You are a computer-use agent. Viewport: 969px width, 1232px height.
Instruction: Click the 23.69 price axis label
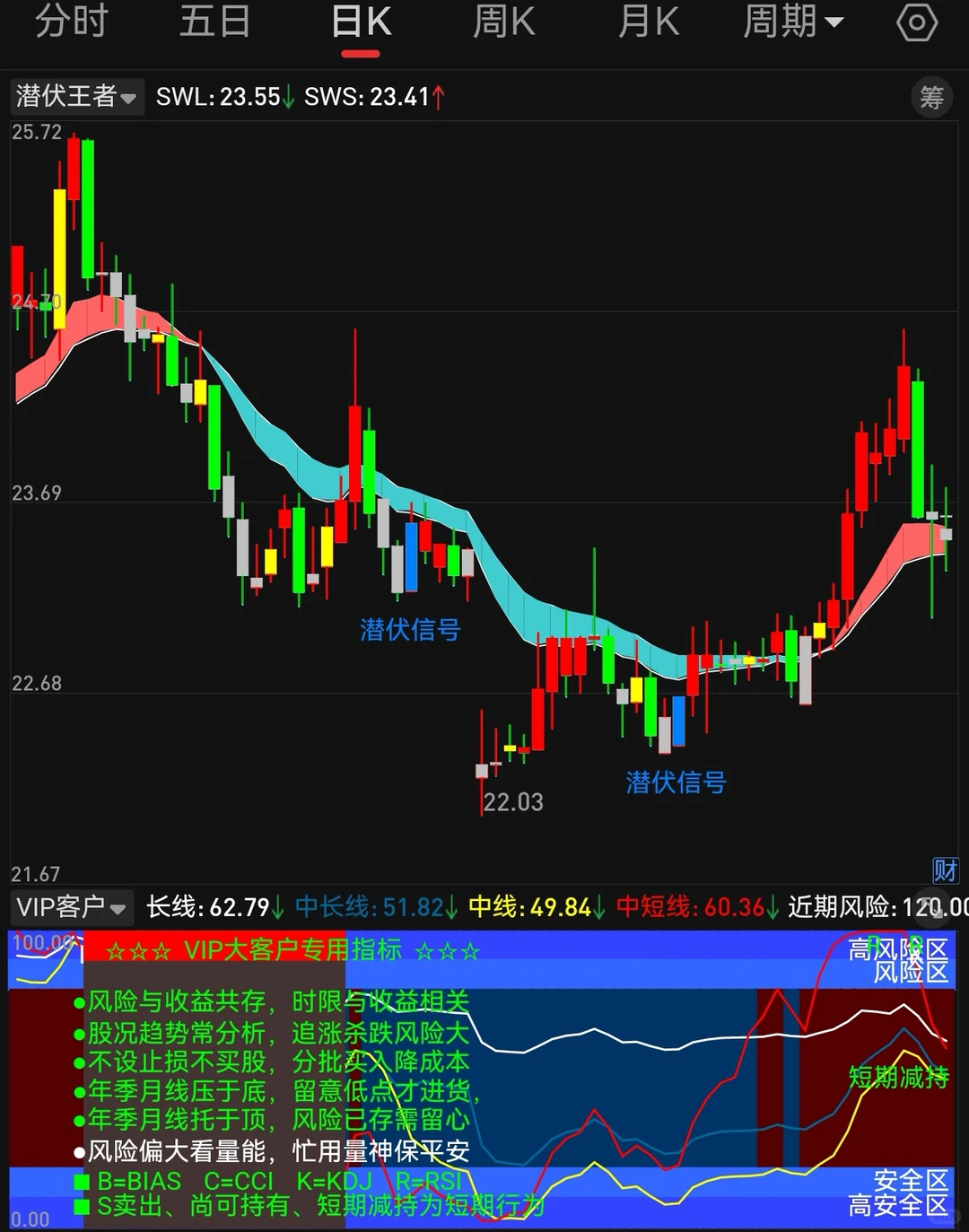click(x=37, y=493)
